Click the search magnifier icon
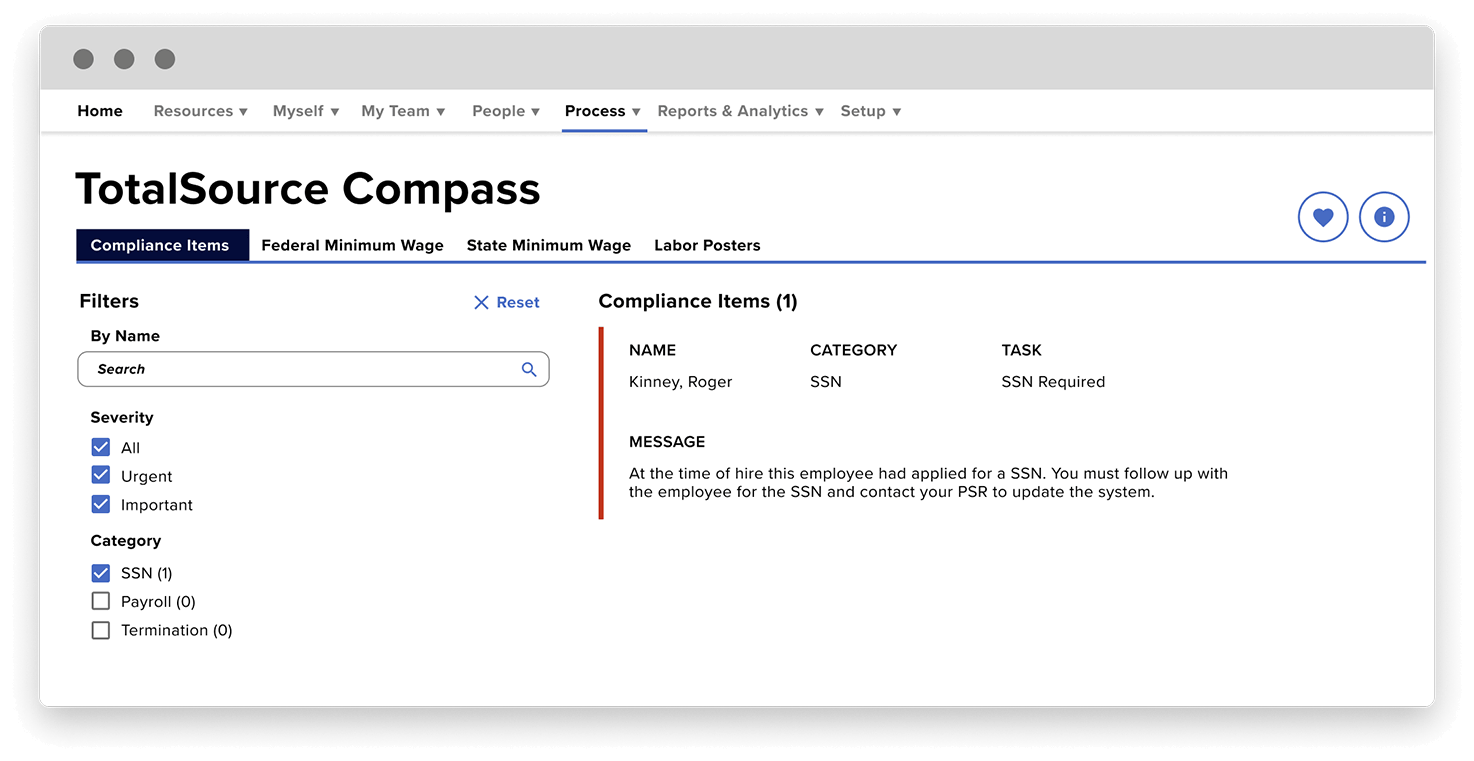The width and height of the screenshot is (1474, 761). [x=529, y=369]
